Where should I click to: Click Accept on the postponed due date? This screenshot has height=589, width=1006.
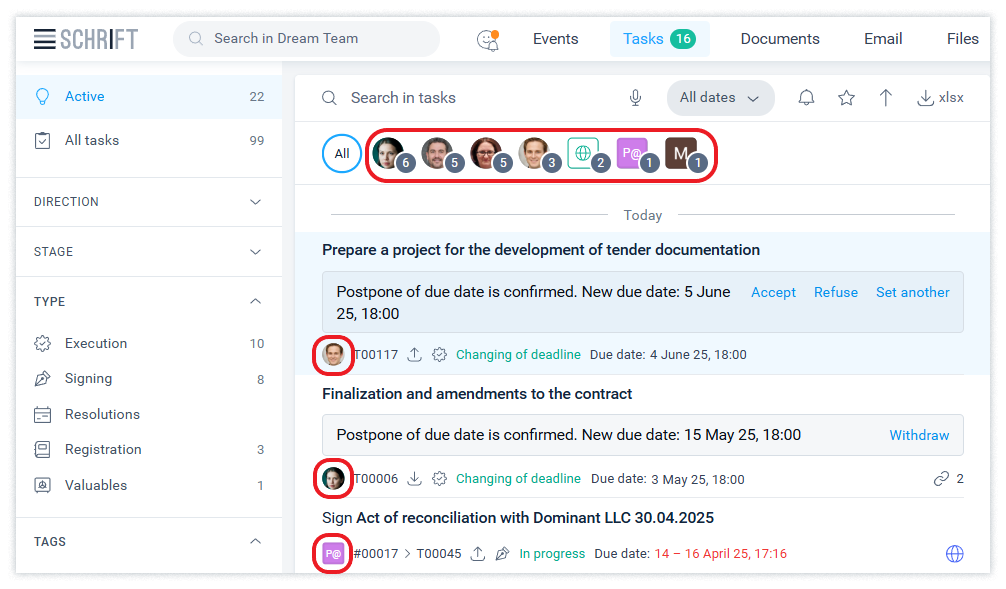773,292
